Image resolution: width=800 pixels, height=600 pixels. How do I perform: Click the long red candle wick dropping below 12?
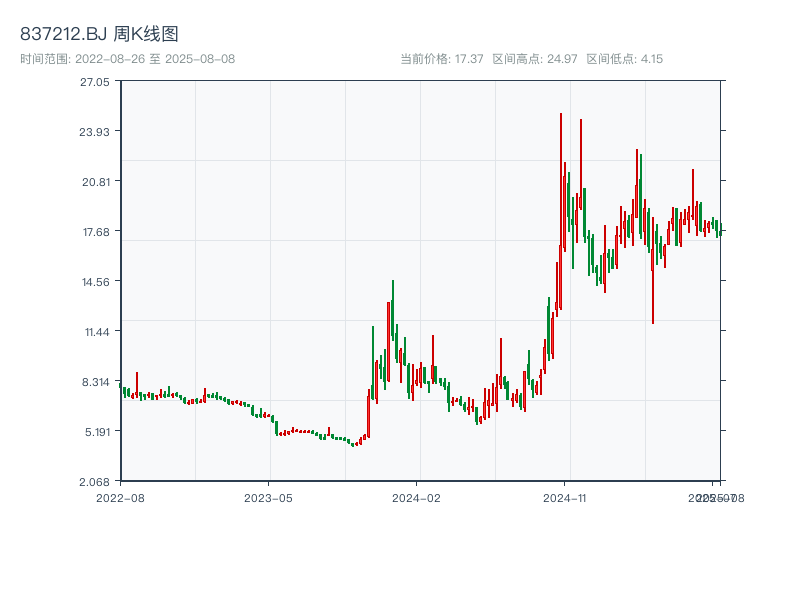click(653, 270)
